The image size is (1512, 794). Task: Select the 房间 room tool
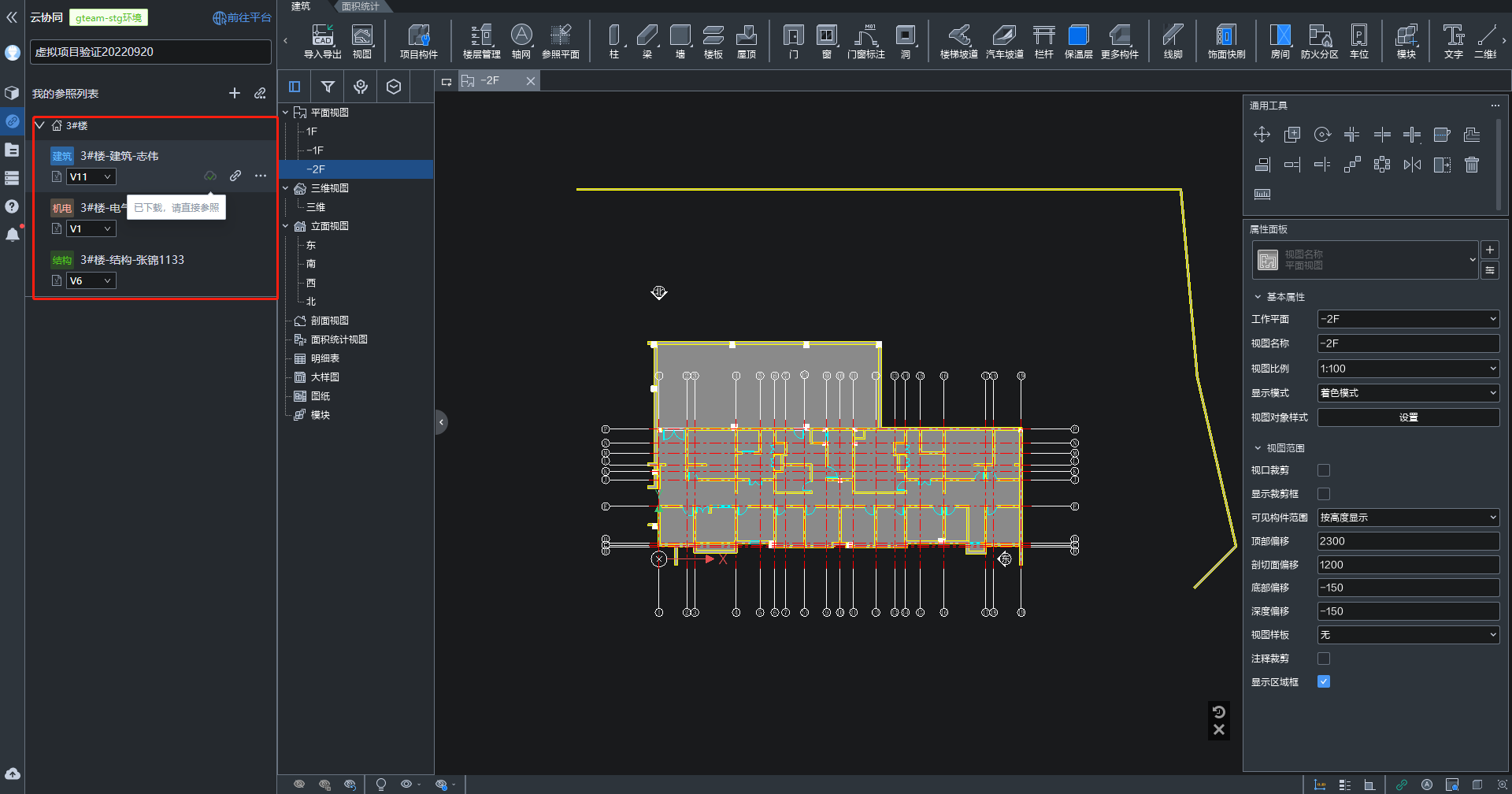click(x=1280, y=41)
